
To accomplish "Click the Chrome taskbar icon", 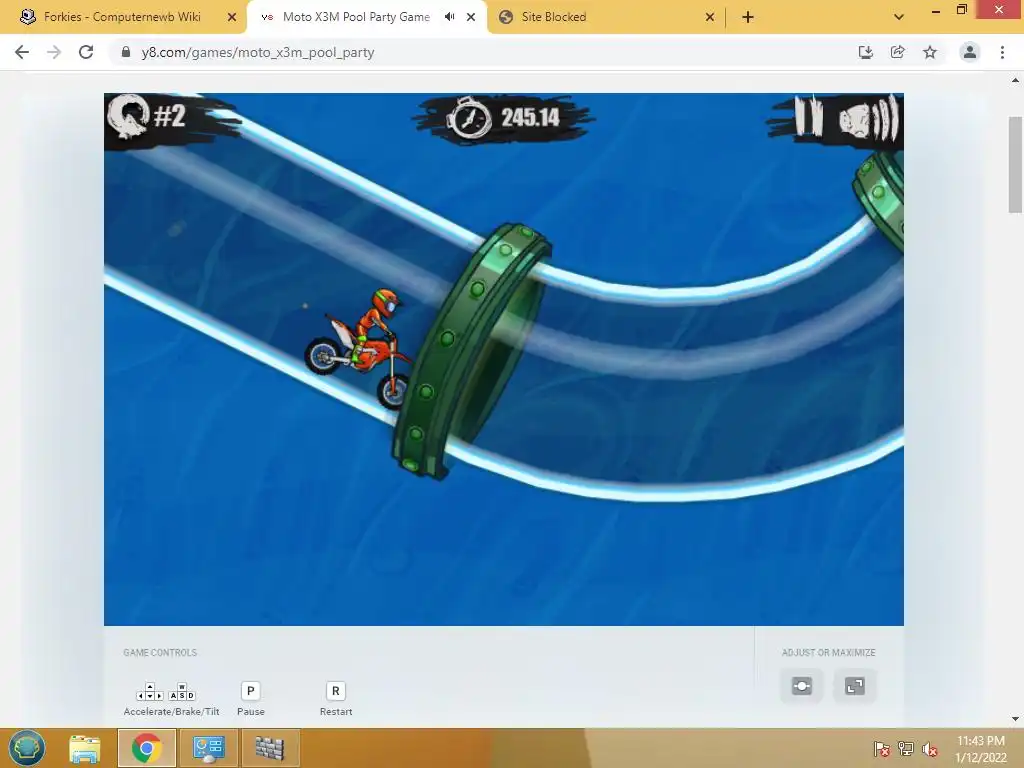I will tap(146, 748).
